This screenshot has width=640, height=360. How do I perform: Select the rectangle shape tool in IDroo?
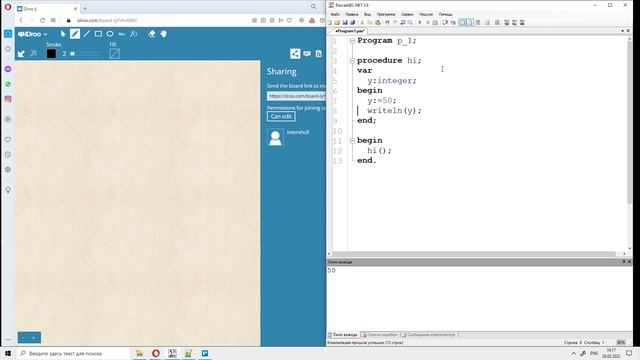[x=98, y=34]
